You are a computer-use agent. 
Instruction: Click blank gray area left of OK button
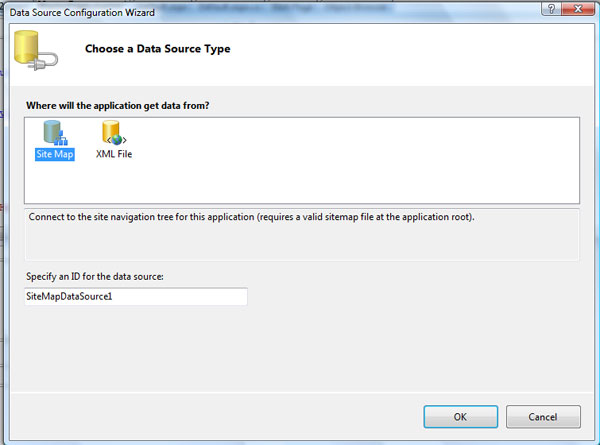click(x=250, y=415)
